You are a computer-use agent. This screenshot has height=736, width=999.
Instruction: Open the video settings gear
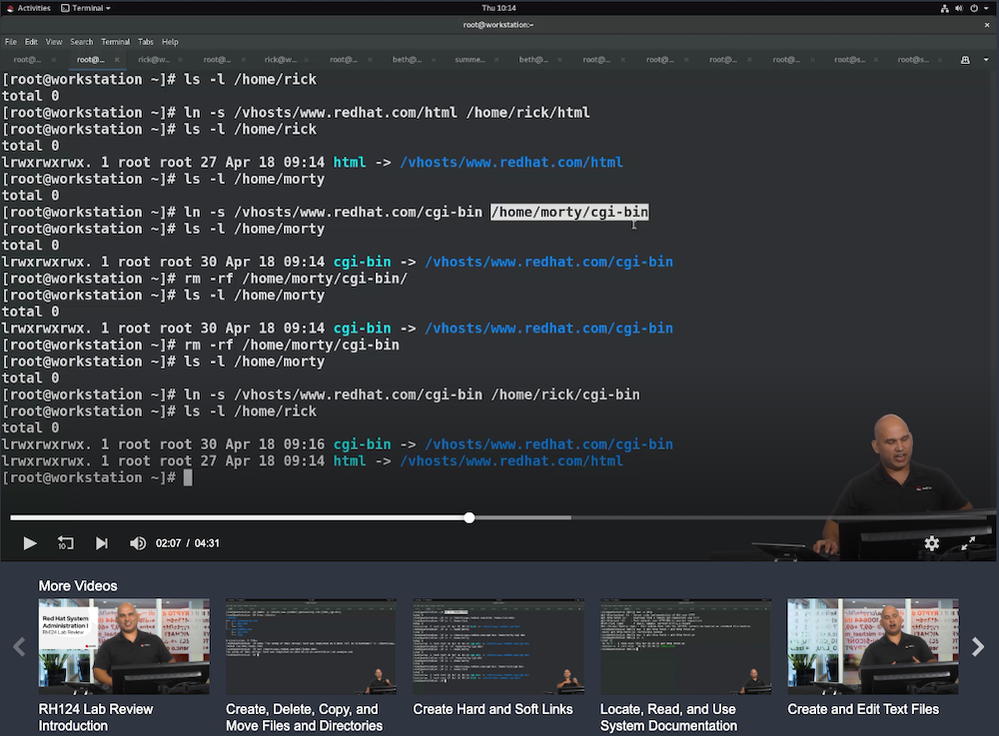coord(931,543)
